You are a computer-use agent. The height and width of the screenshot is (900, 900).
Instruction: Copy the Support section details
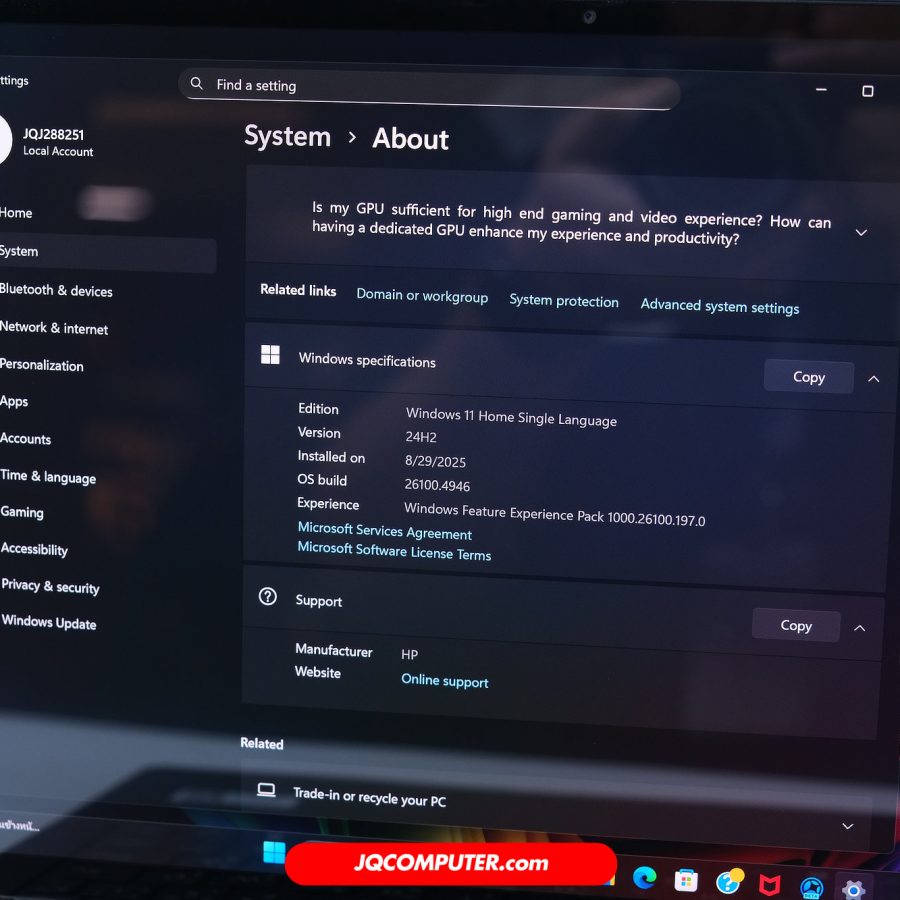click(796, 625)
